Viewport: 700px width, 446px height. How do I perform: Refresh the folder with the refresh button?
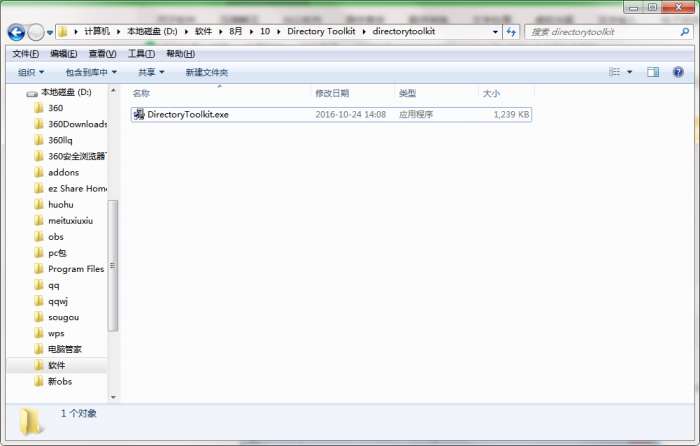click(x=511, y=32)
